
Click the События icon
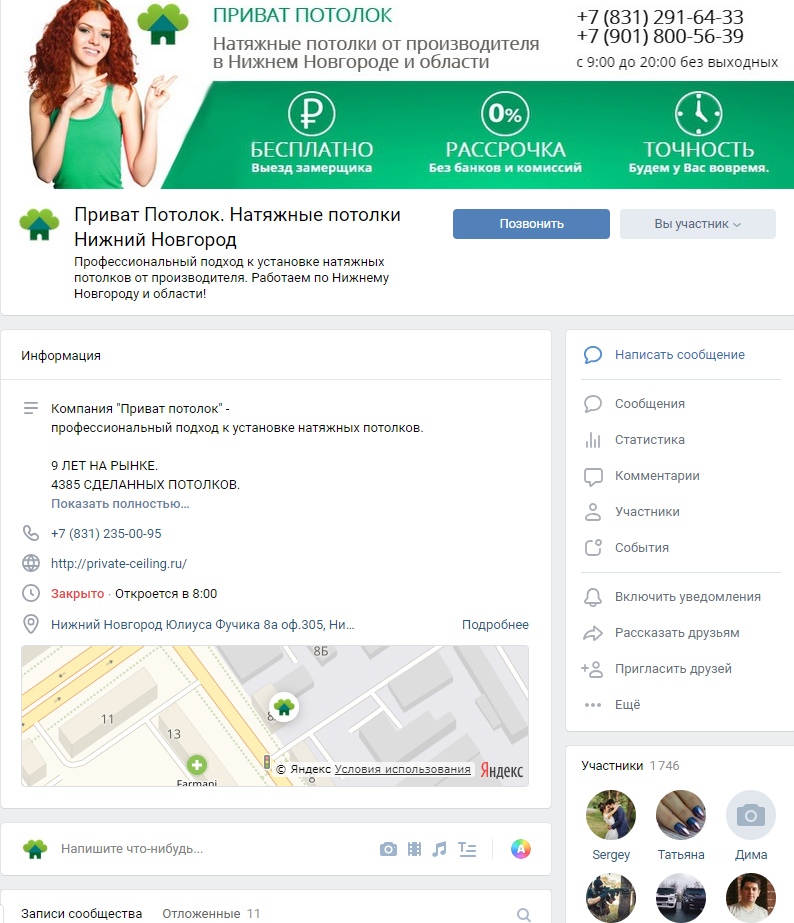point(593,547)
